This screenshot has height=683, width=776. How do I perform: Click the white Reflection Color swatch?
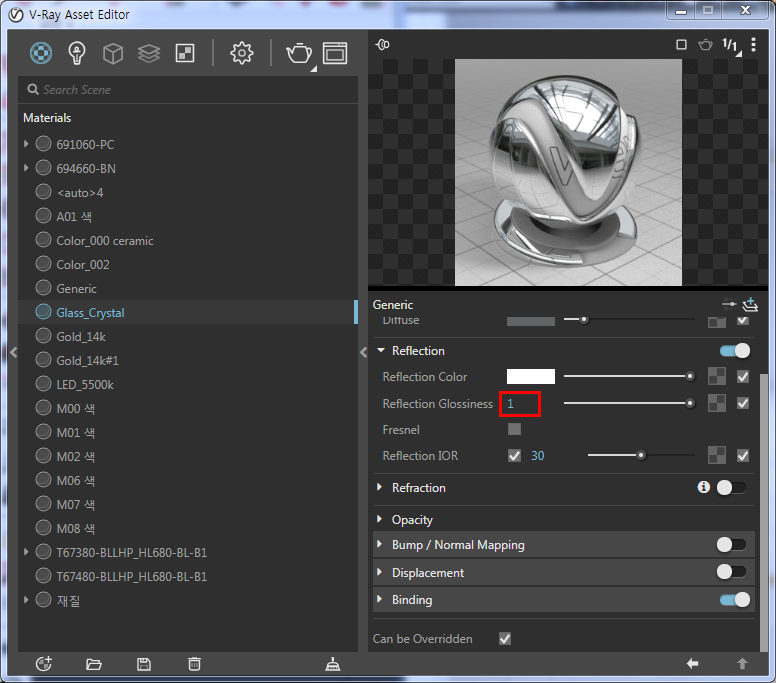(x=531, y=377)
